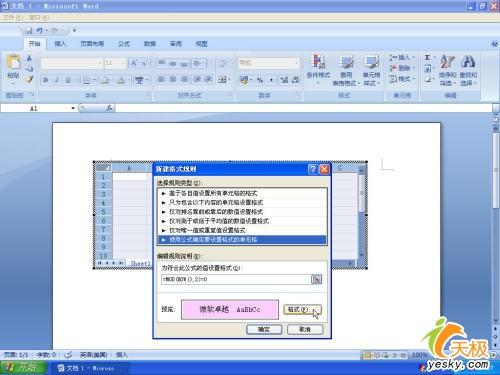Click the percent style icon
This screenshot has height=375, width=500.
[260, 80]
